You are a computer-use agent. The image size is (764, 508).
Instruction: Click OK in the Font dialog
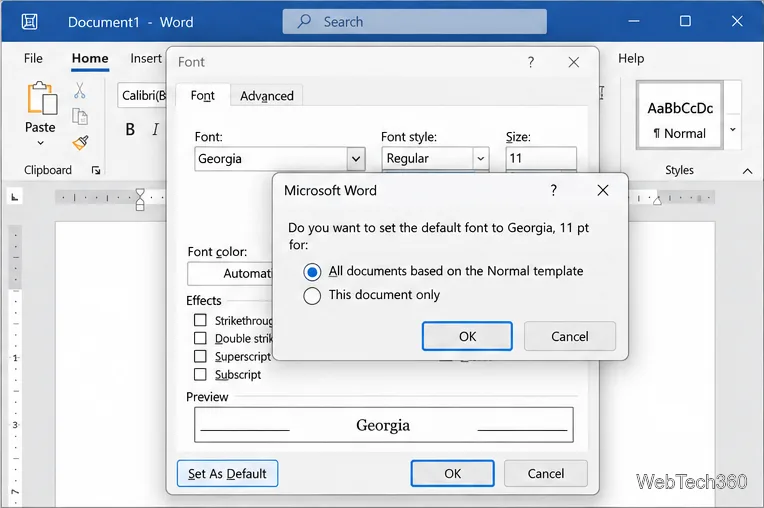coord(453,473)
